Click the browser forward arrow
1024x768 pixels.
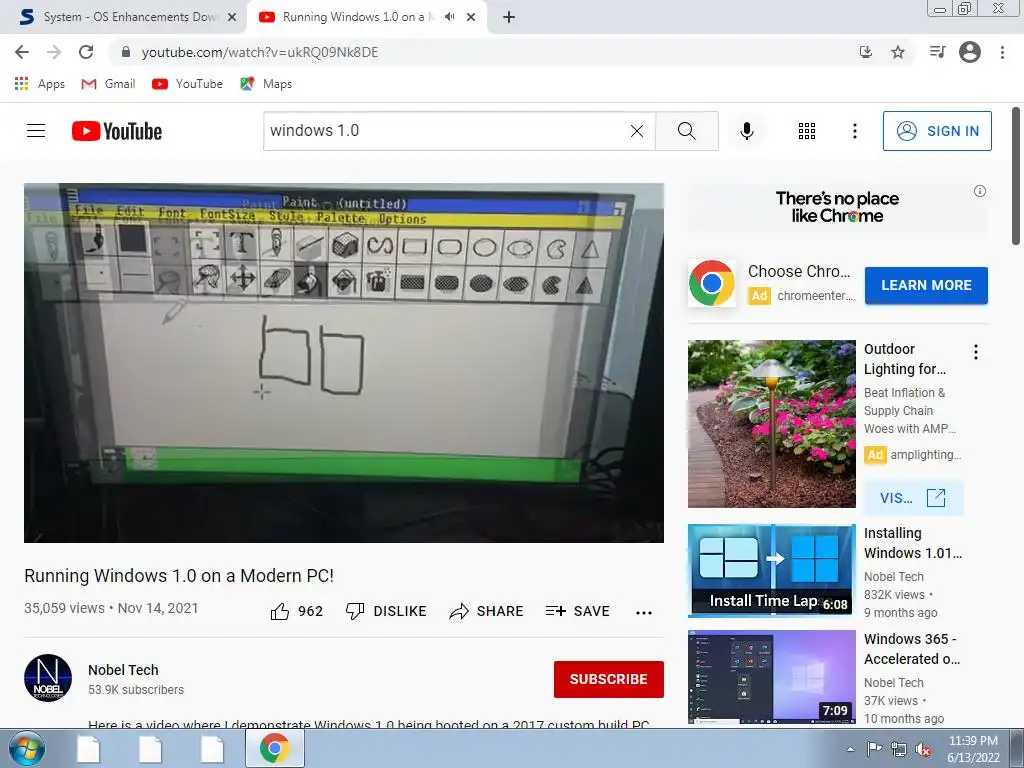pos(54,52)
